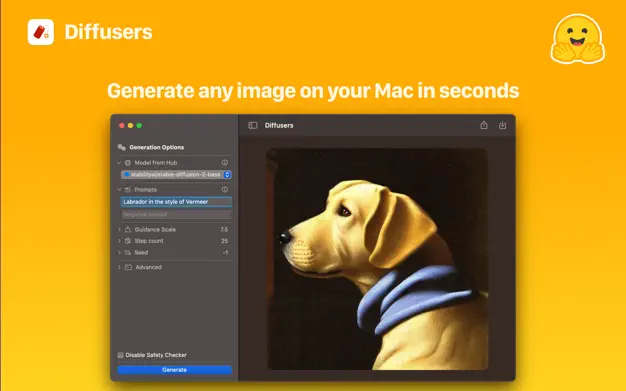Click the Generate button

pyautogui.click(x=174, y=370)
